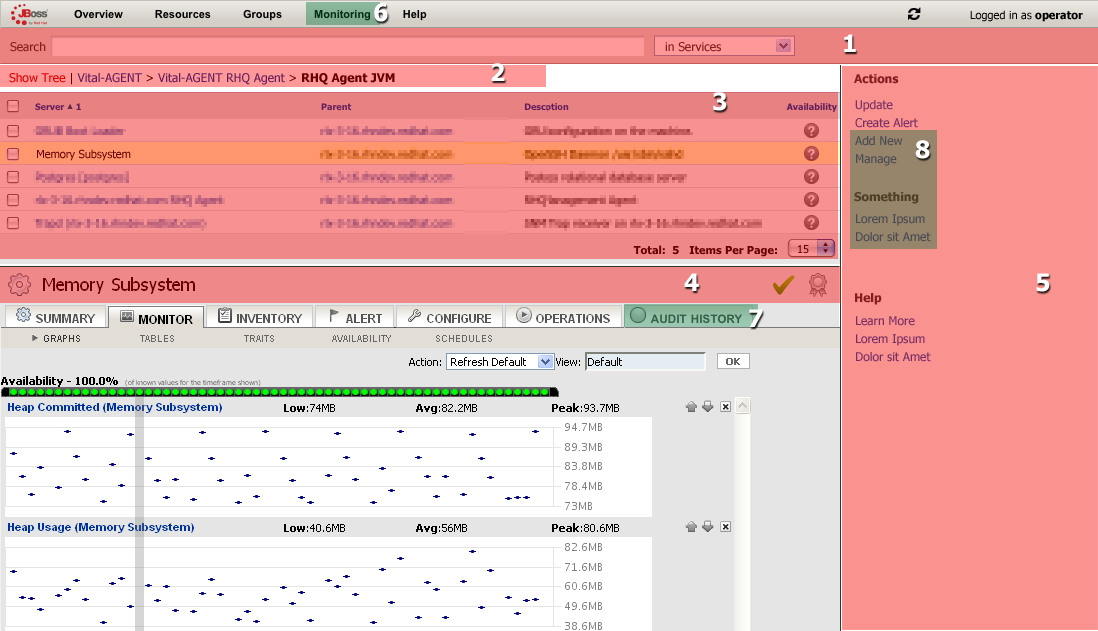Expand the Graphs subtab triangle

[35, 338]
